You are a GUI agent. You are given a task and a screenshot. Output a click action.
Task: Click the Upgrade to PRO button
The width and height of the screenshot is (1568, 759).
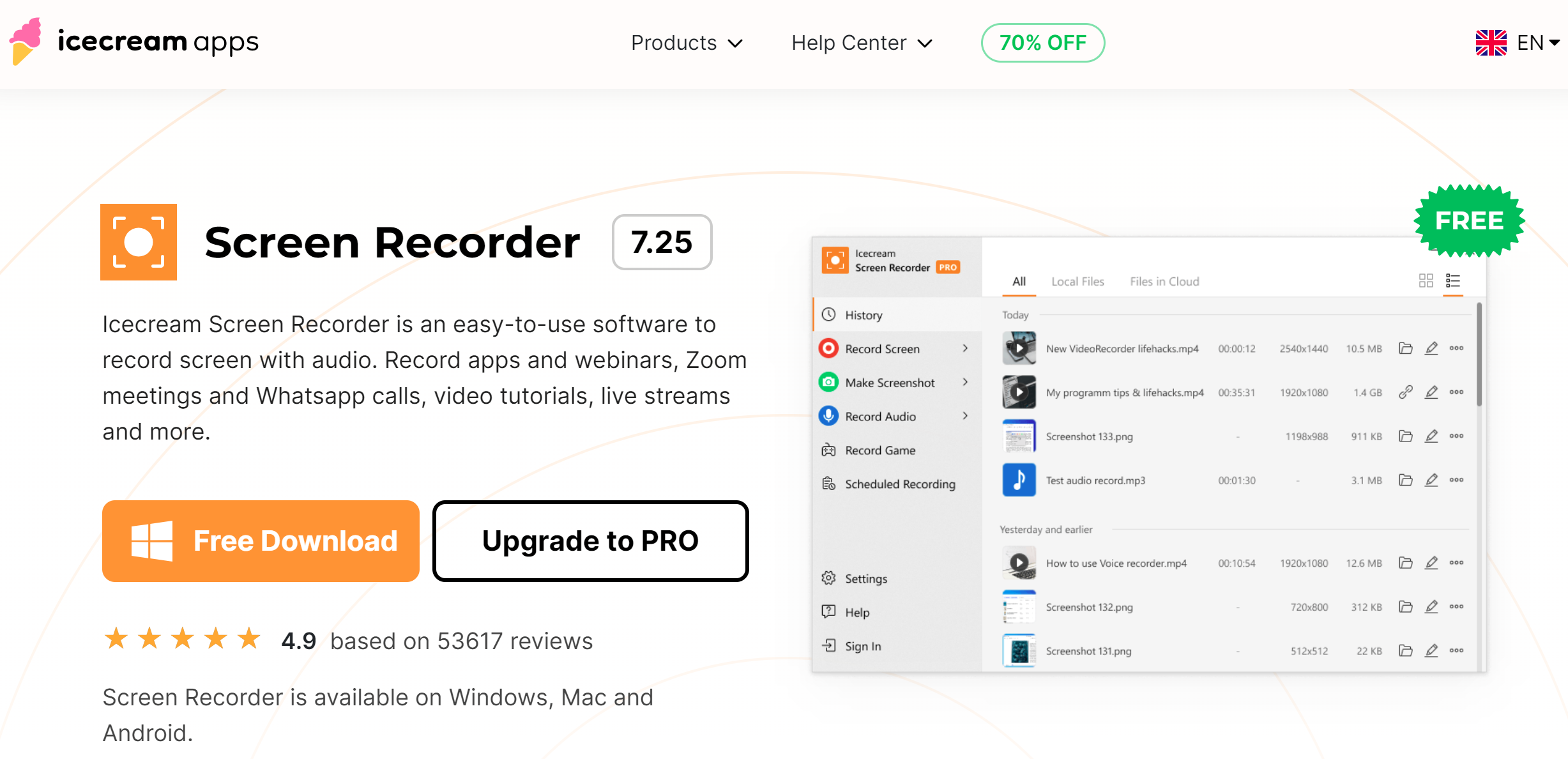click(x=591, y=543)
